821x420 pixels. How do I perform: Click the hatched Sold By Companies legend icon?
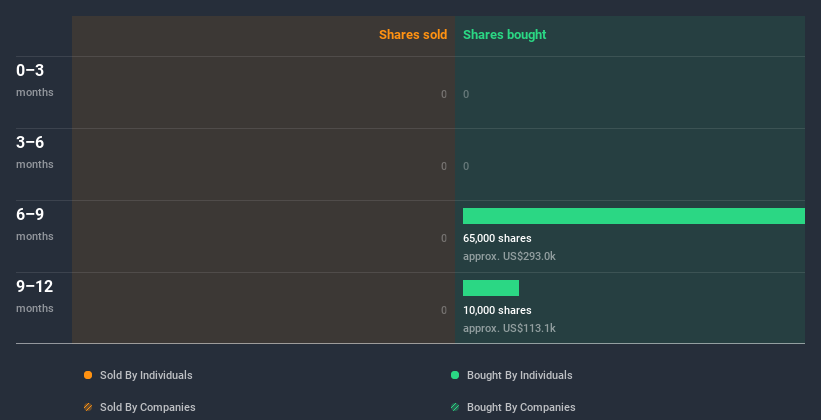(x=88, y=407)
